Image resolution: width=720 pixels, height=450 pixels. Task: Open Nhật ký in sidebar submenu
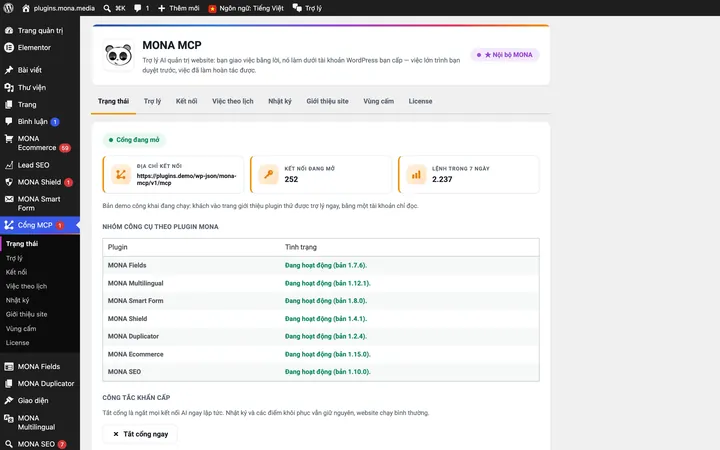coord(17,300)
